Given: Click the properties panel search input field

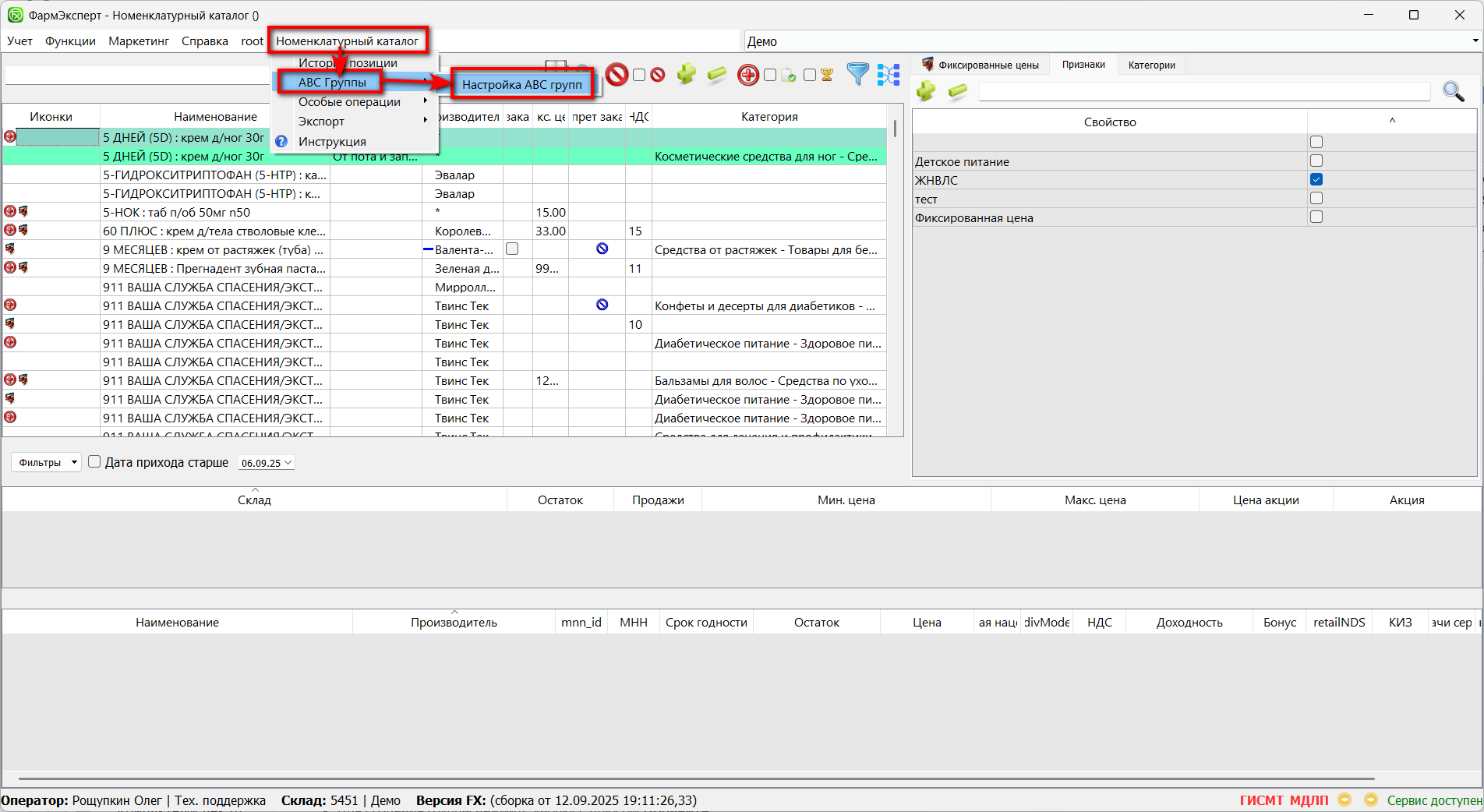Looking at the screenshot, I should 1204,92.
